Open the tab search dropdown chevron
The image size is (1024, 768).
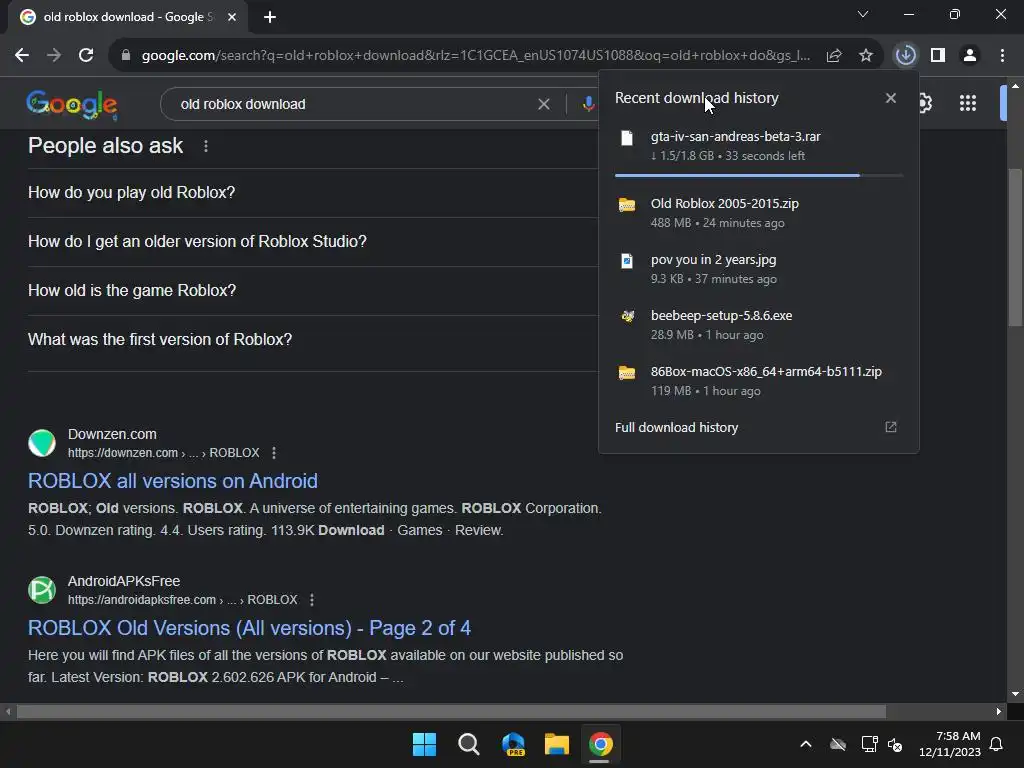[863, 14]
